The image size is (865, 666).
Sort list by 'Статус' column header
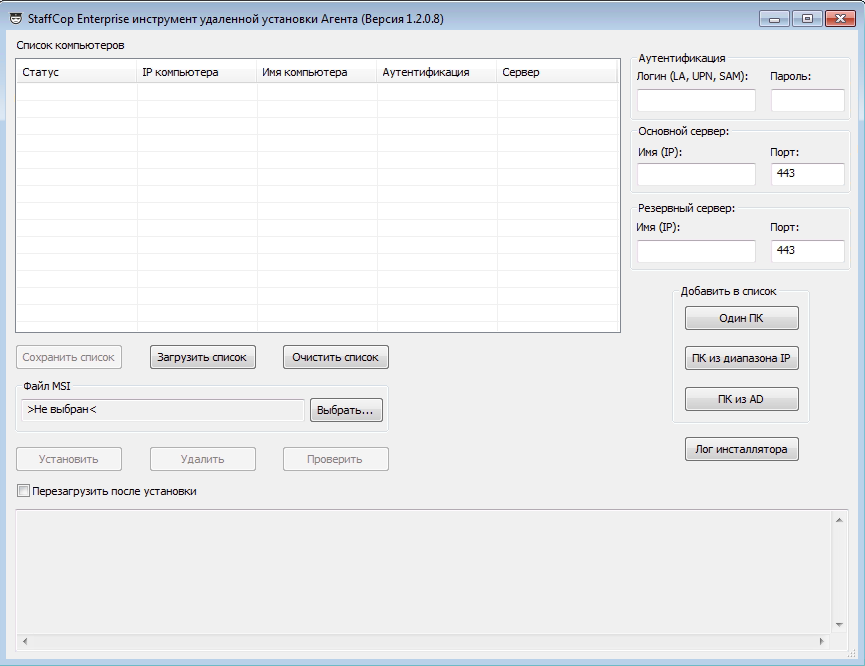click(76, 72)
